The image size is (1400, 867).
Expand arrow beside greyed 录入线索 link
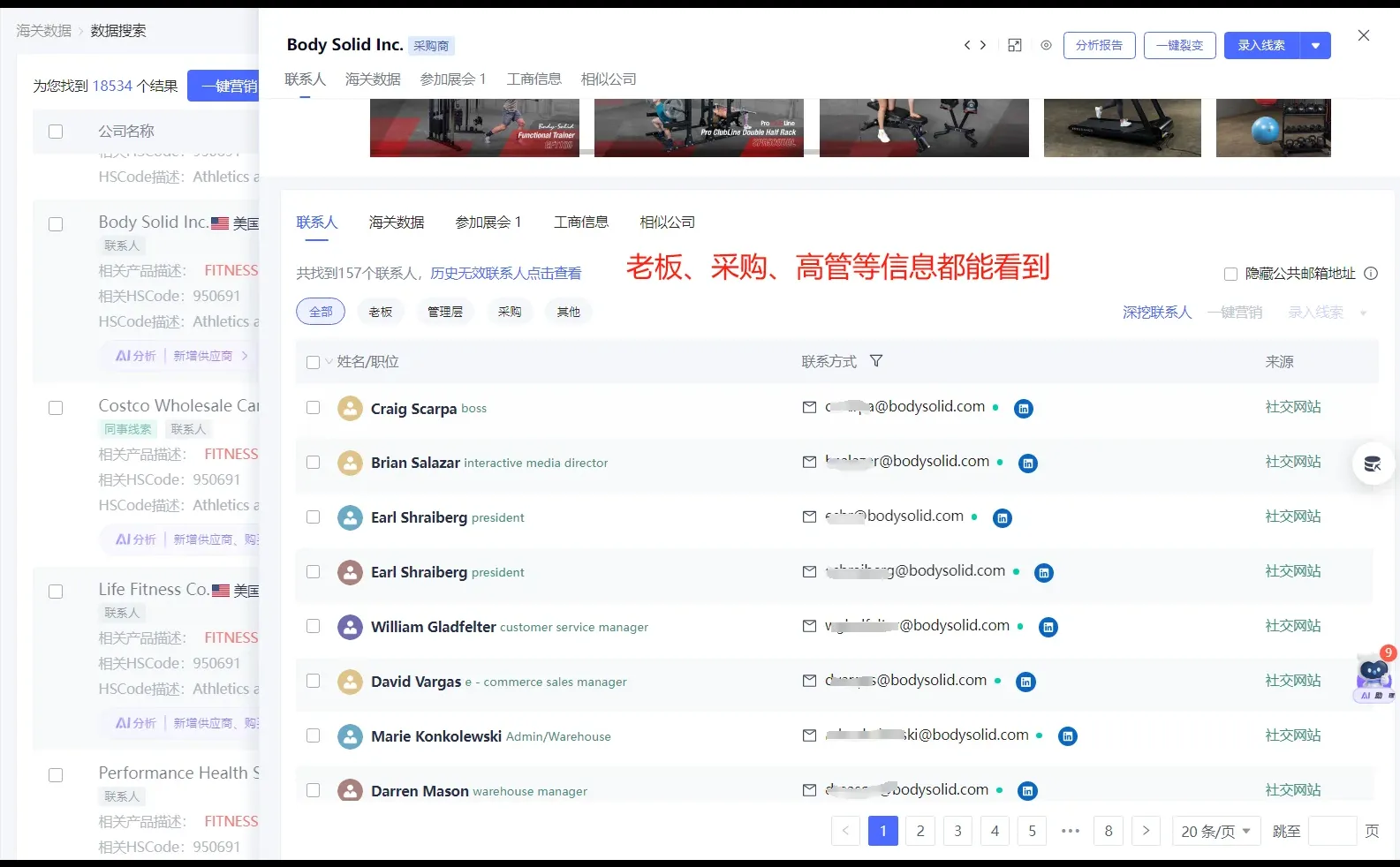click(x=1363, y=313)
